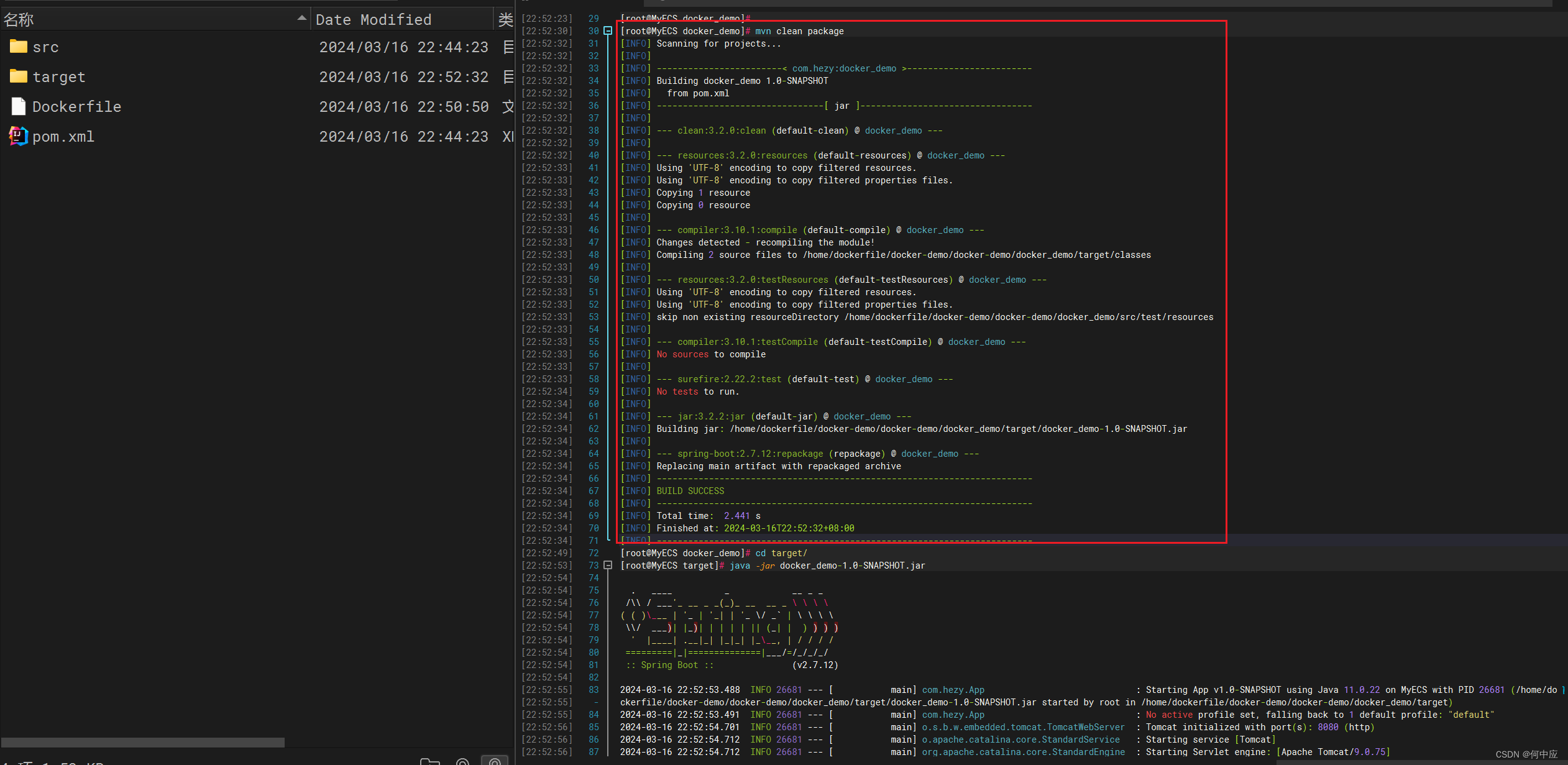Click 'Replacing main artifact with repackaged archive' line
Screen dimensions: 1568x765
click(779, 466)
